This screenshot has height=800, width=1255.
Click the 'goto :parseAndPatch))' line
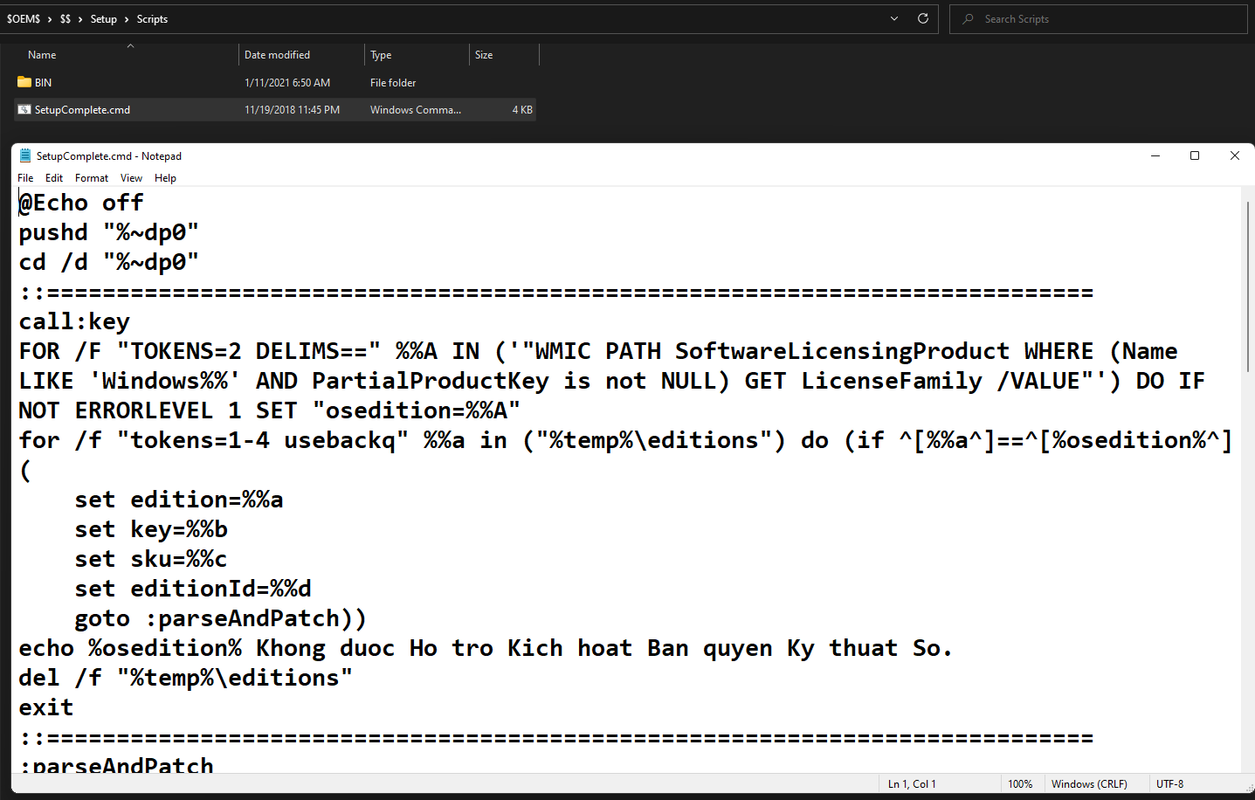pos(220,618)
